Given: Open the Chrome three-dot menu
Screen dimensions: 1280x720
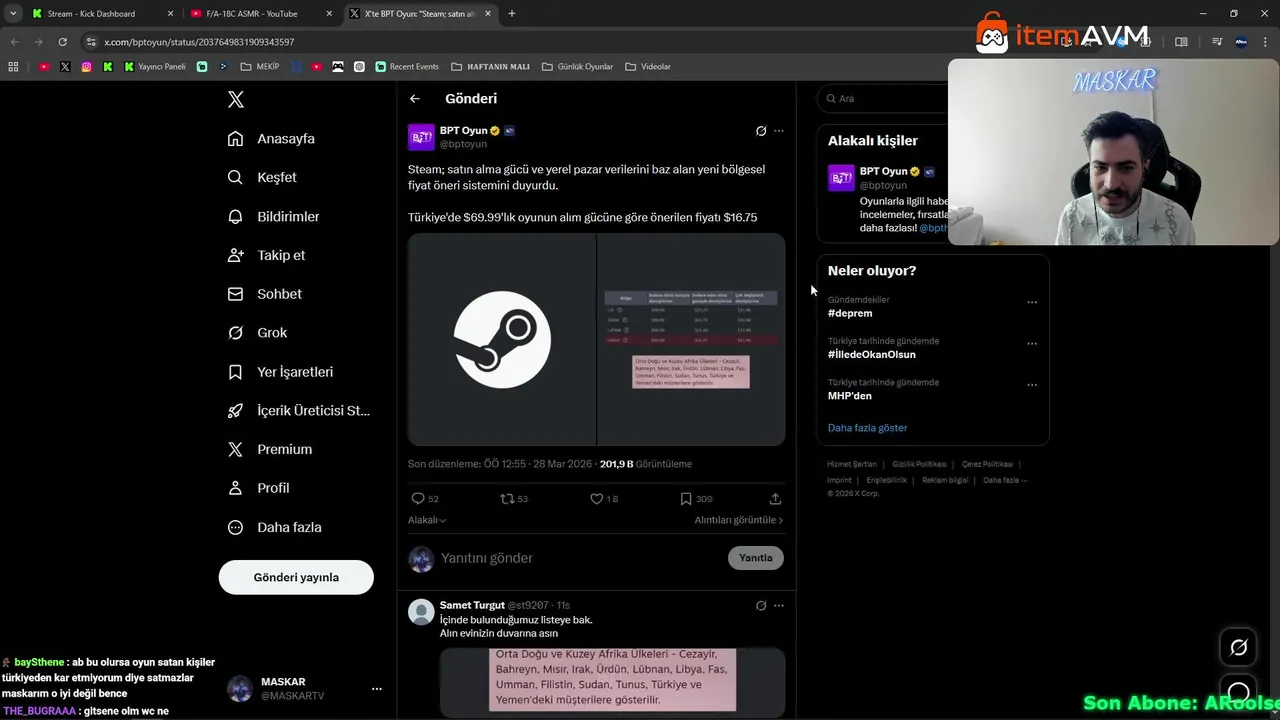Looking at the screenshot, I should tap(1264, 42).
